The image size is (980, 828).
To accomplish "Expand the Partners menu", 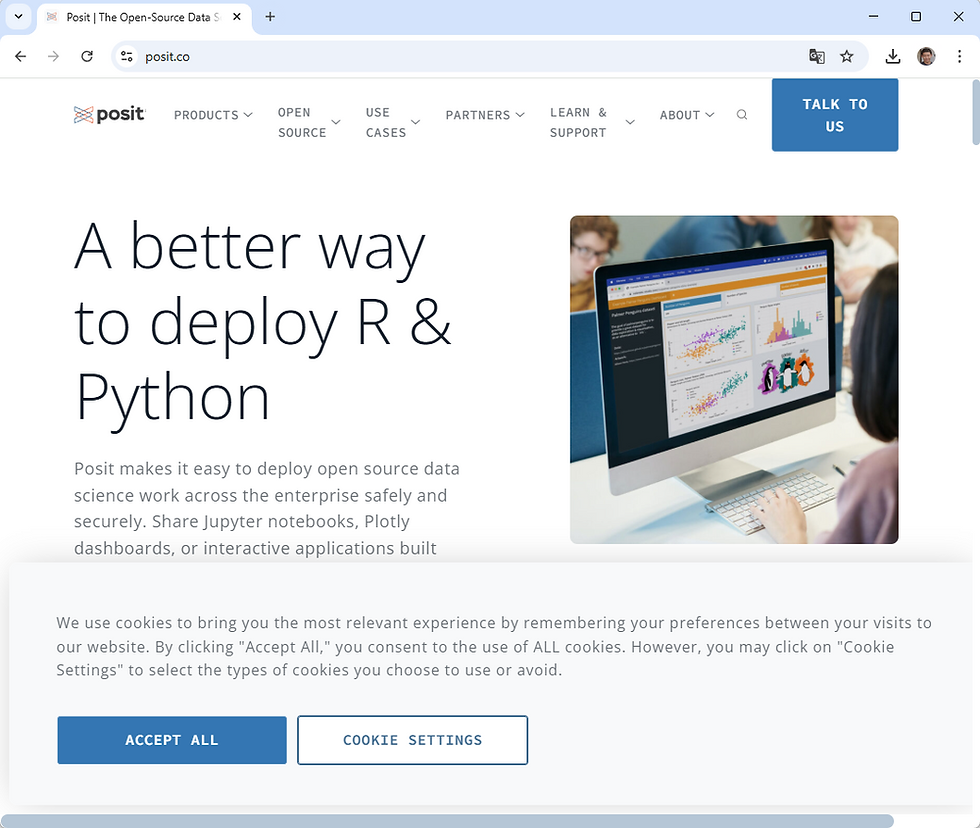I will [485, 115].
